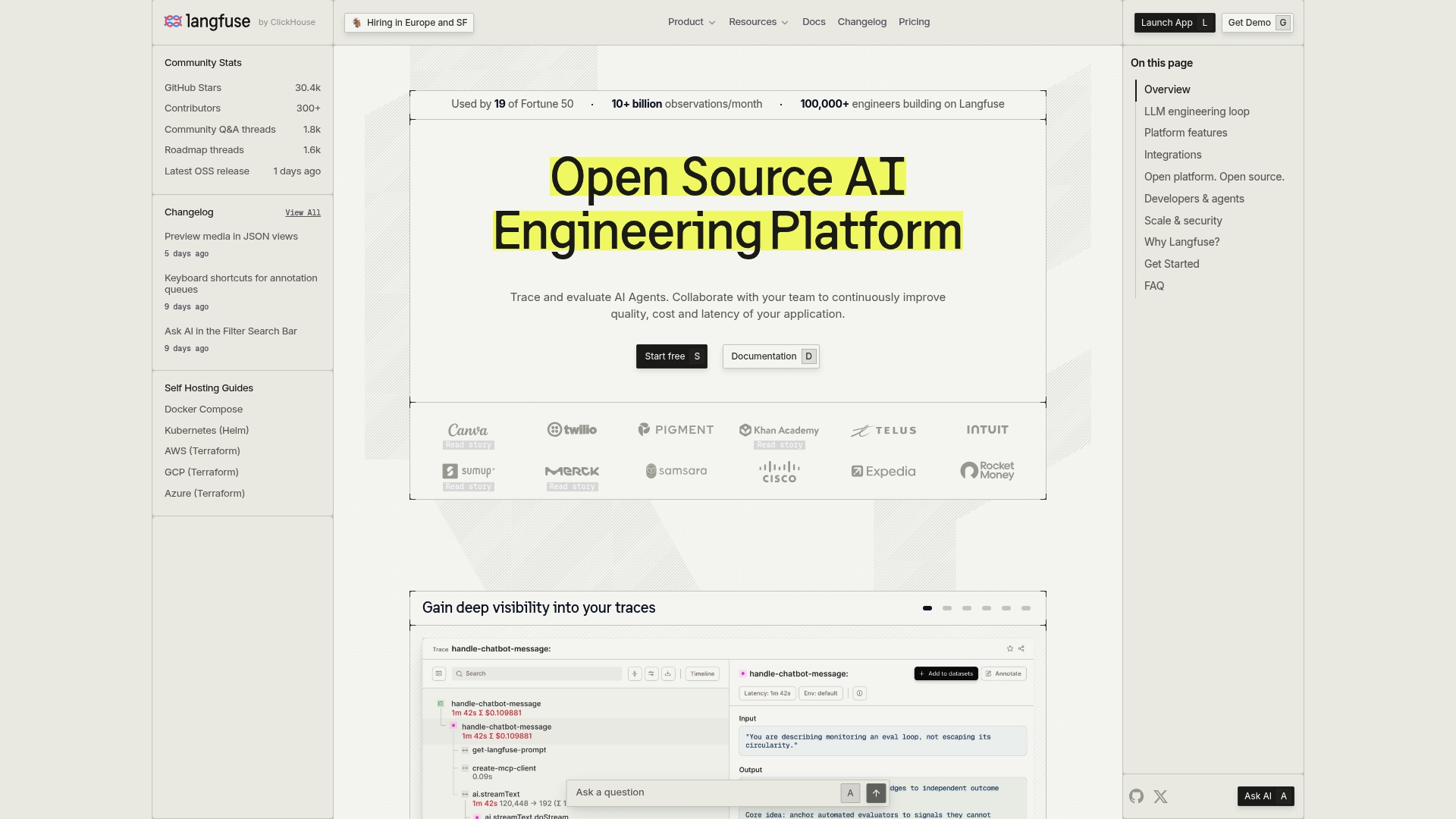Open the X (Twitter) icon link

(x=1160, y=796)
